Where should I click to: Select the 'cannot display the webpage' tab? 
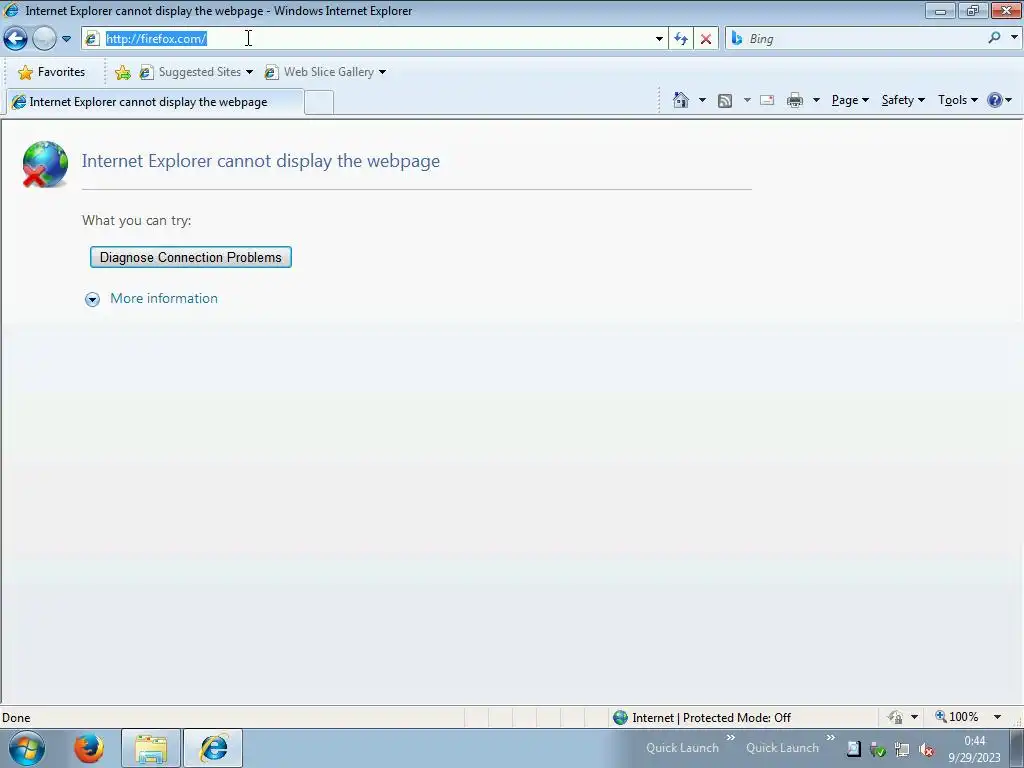154,102
